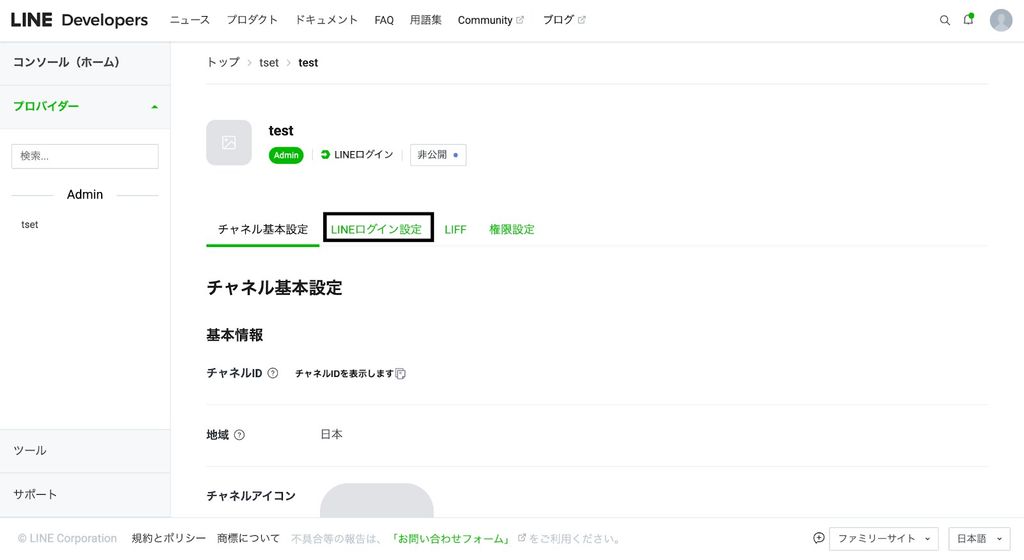Click the tset breadcrumb
1024x560 pixels.
click(268, 63)
